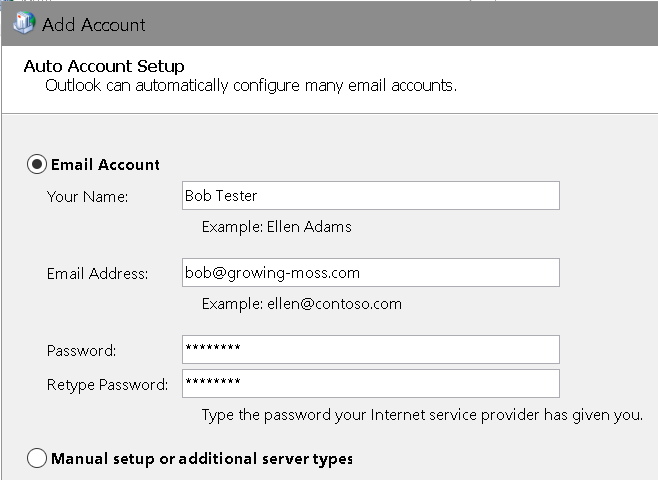
Task: Select the Retype Password field
Action: [371, 383]
